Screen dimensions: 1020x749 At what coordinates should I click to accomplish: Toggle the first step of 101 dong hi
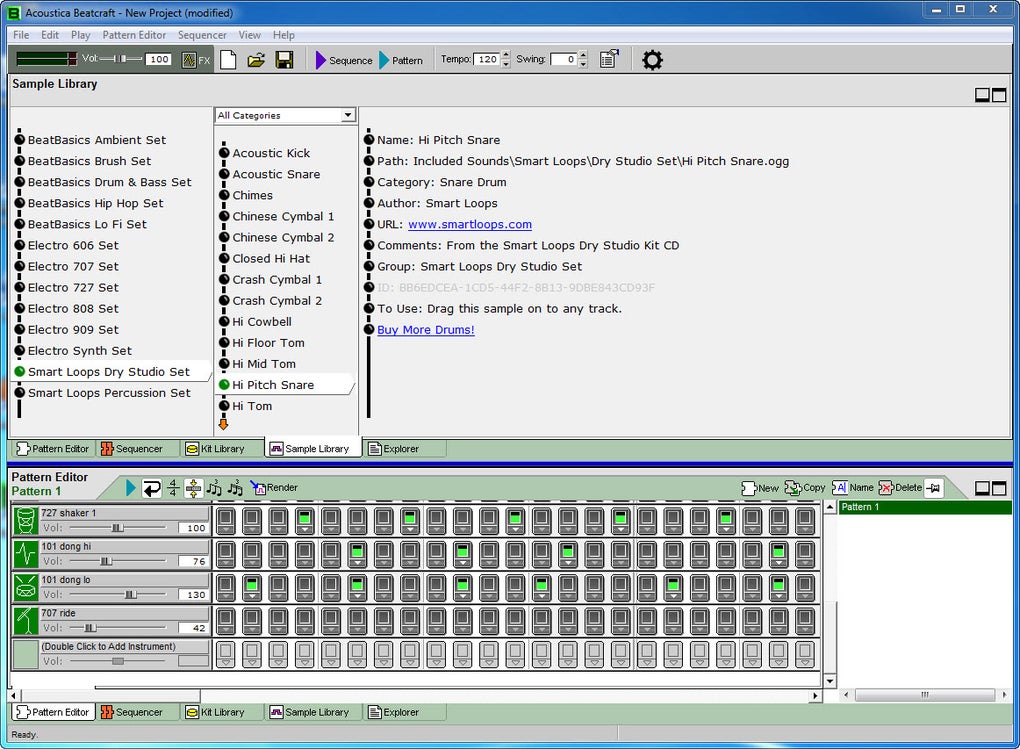[225, 553]
